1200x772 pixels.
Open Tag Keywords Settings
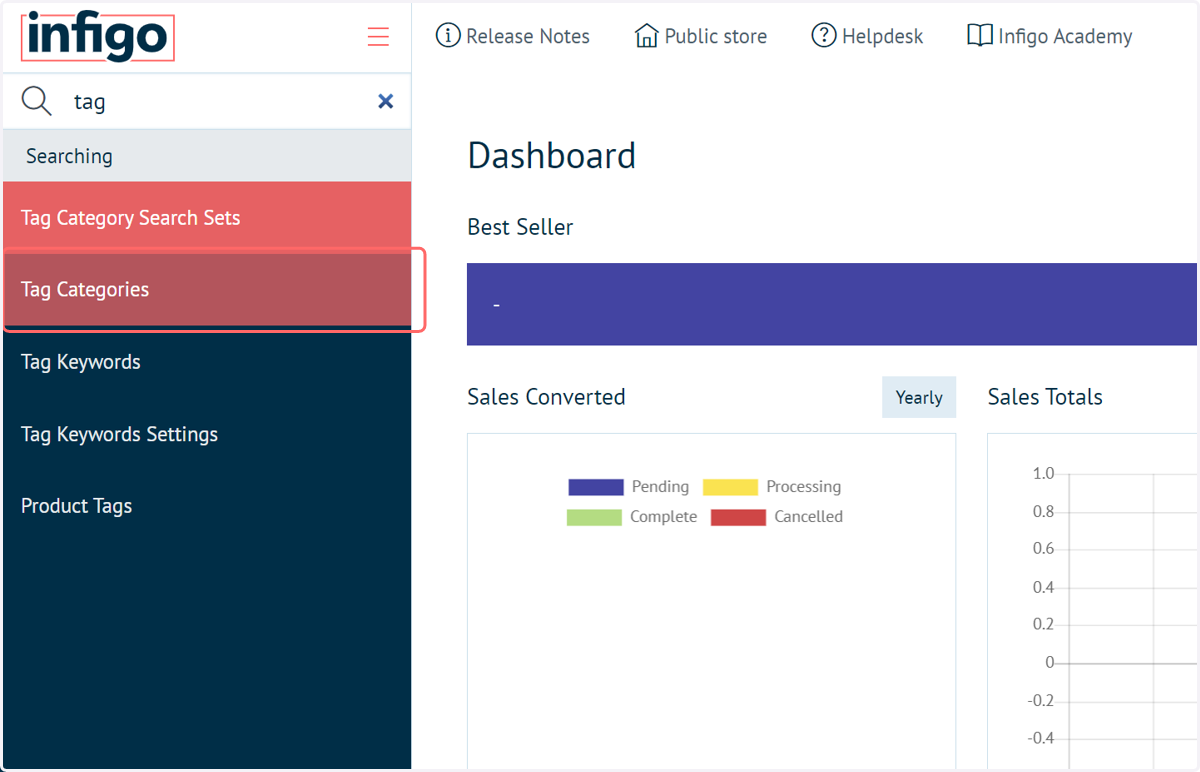point(207,434)
